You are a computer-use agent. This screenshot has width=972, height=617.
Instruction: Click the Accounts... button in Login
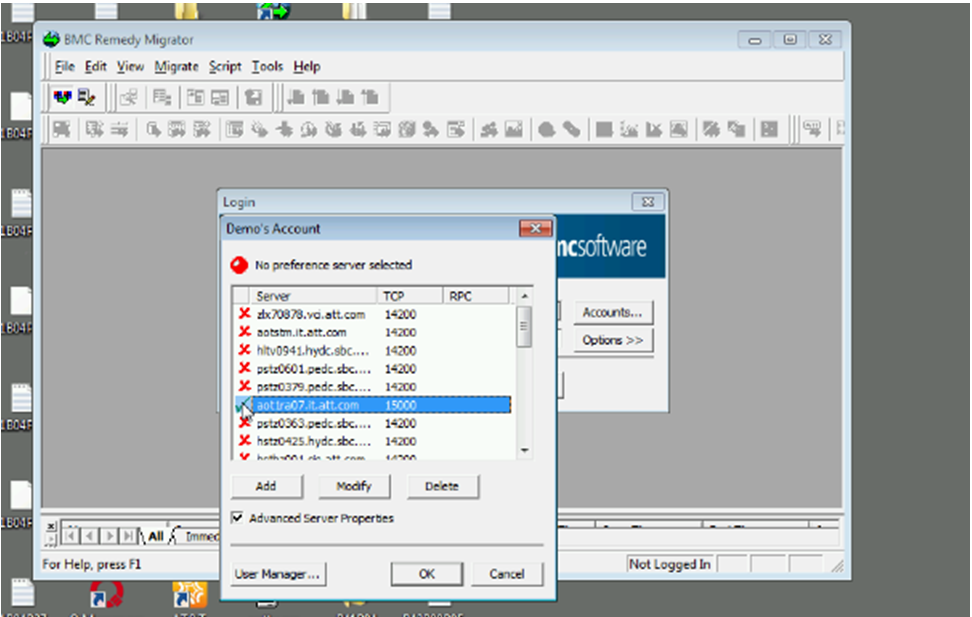(x=612, y=313)
